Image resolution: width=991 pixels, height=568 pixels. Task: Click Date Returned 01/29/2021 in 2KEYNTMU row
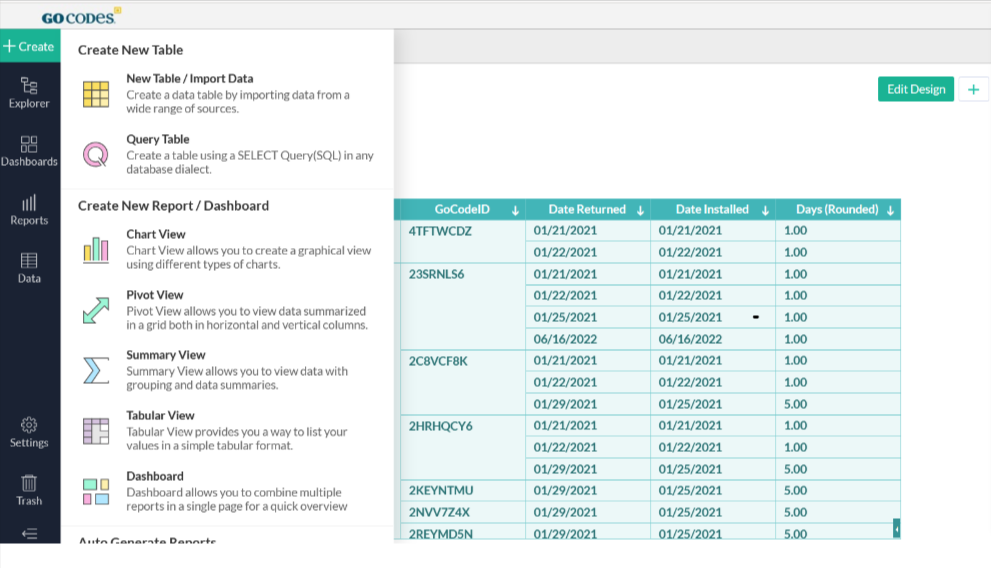click(588, 490)
